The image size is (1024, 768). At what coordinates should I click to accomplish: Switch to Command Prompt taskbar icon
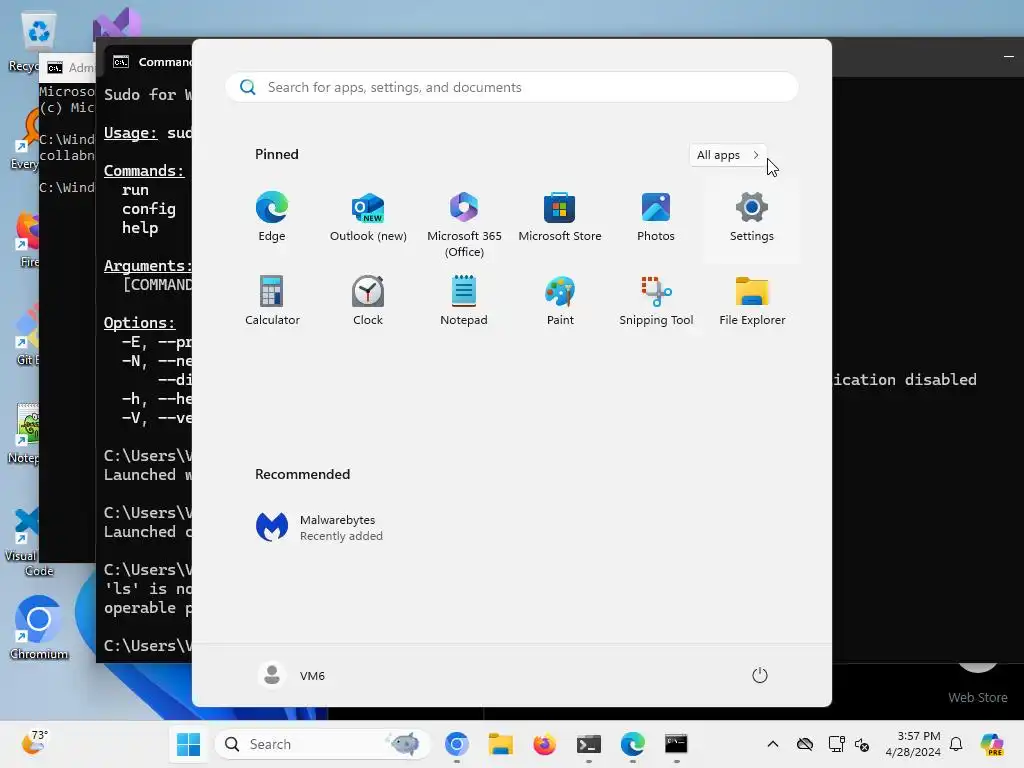coord(676,744)
